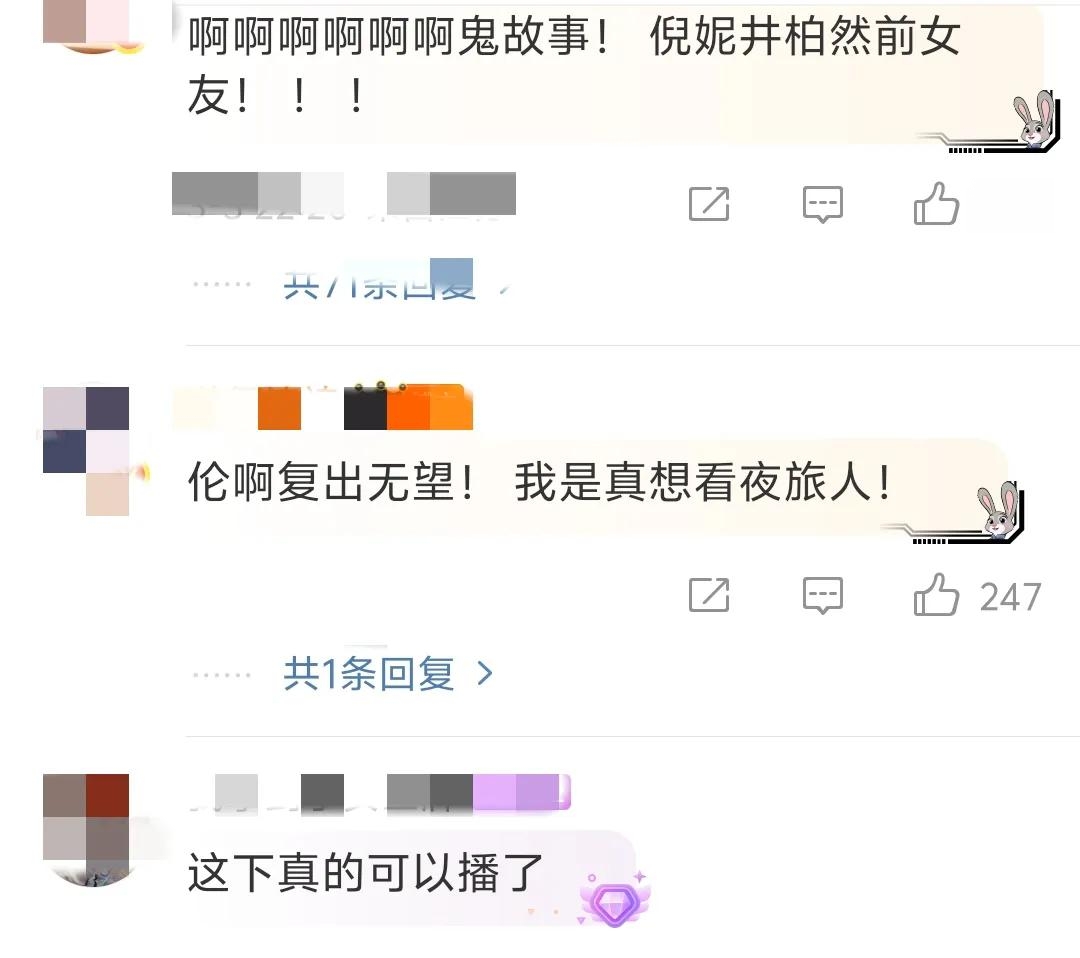The height and width of the screenshot is (958, 1080).
Task: Like the first comment about 鬼故事
Action: (x=936, y=204)
